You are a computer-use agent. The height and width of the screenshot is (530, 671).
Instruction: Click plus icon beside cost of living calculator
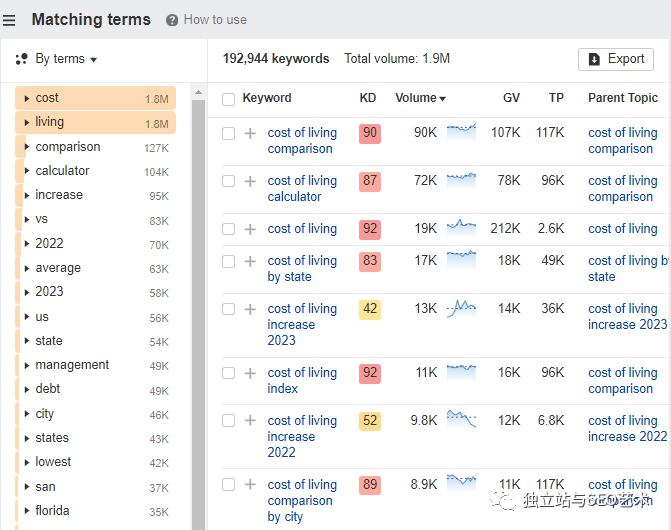[250, 181]
